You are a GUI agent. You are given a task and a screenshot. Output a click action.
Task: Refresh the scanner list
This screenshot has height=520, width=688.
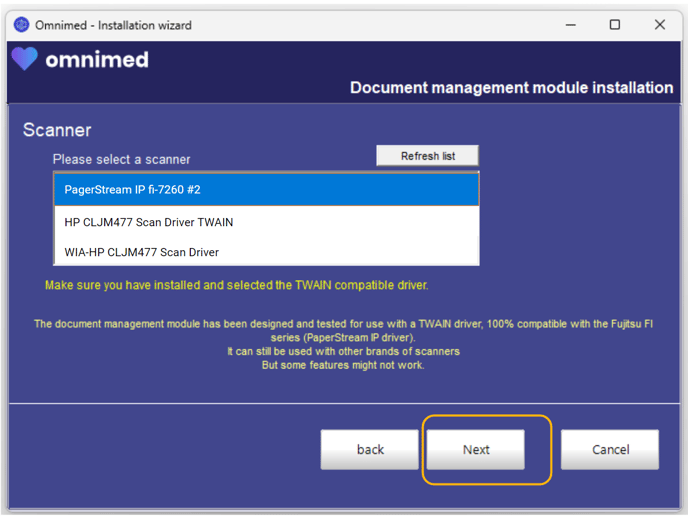point(427,156)
